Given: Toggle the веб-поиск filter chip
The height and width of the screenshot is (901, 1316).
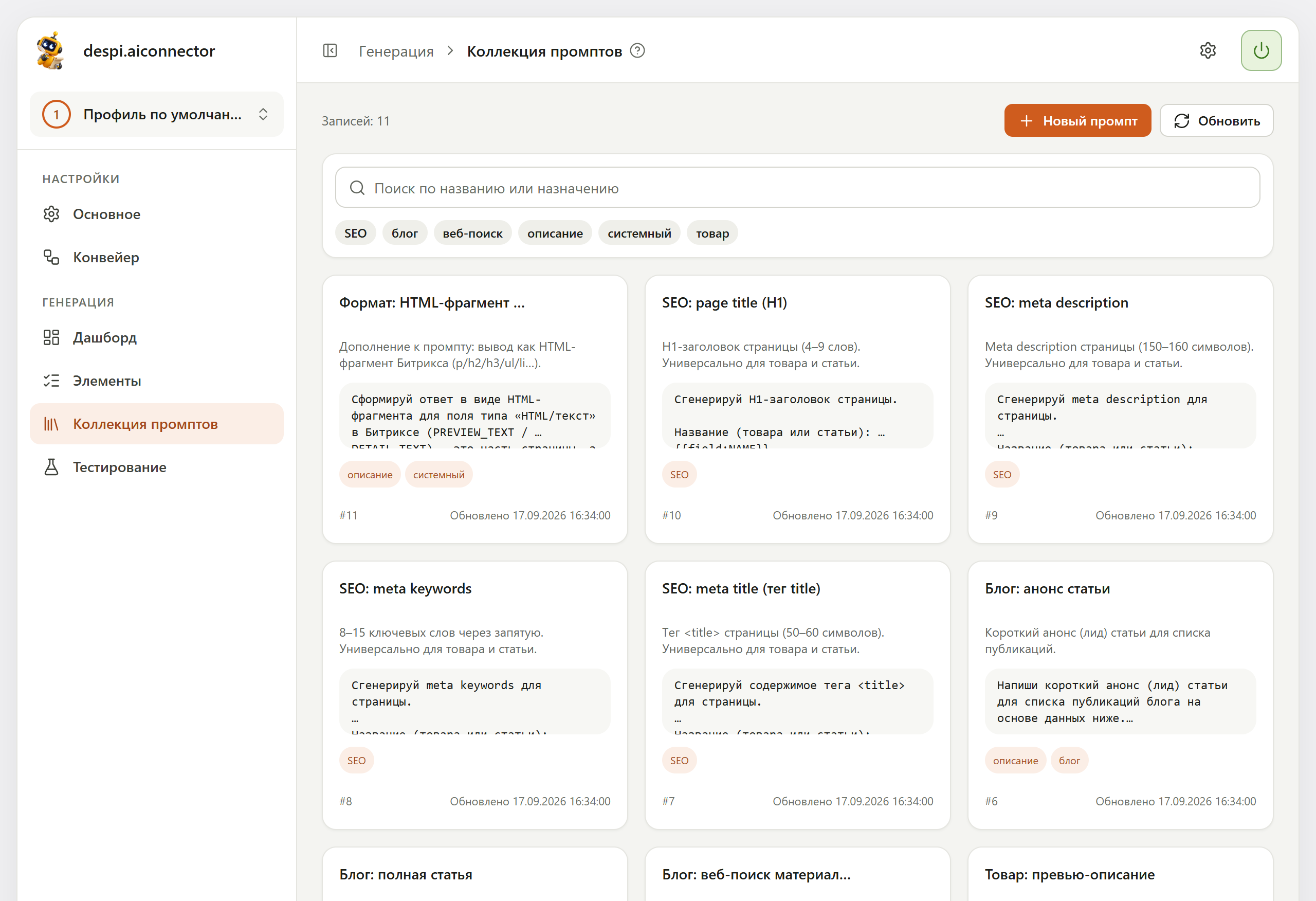Looking at the screenshot, I should (473, 233).
